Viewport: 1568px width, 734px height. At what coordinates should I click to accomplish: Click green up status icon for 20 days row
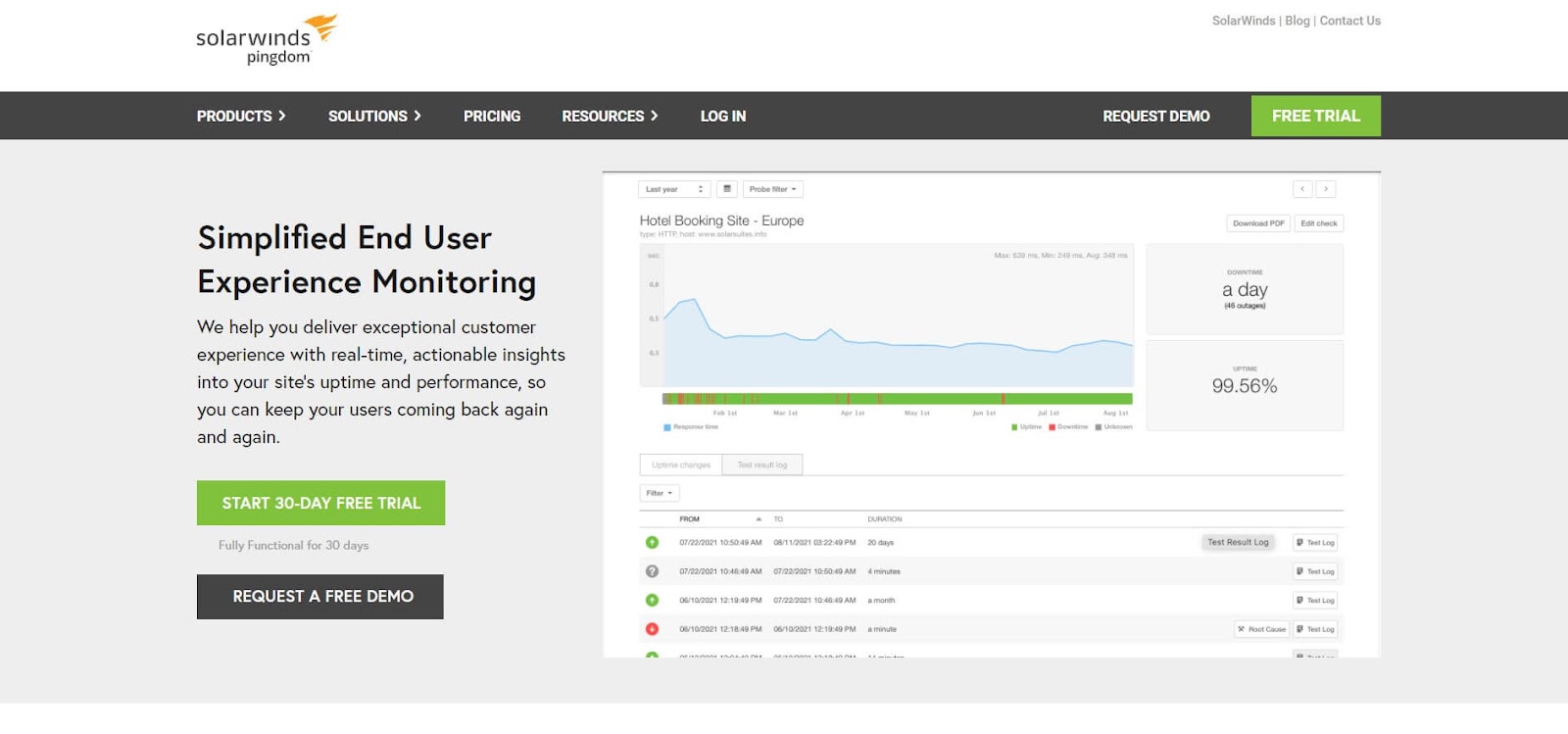(x=652, y=542)
